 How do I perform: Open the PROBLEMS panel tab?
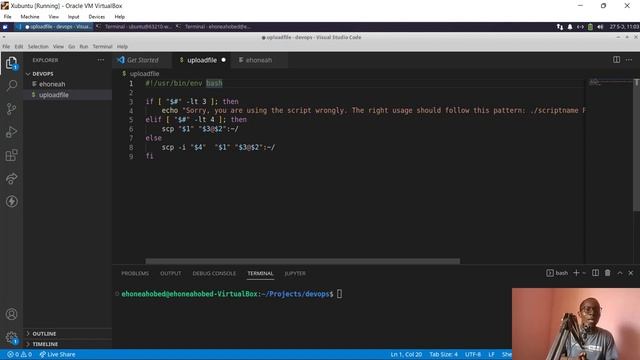[x=135, y=273]
